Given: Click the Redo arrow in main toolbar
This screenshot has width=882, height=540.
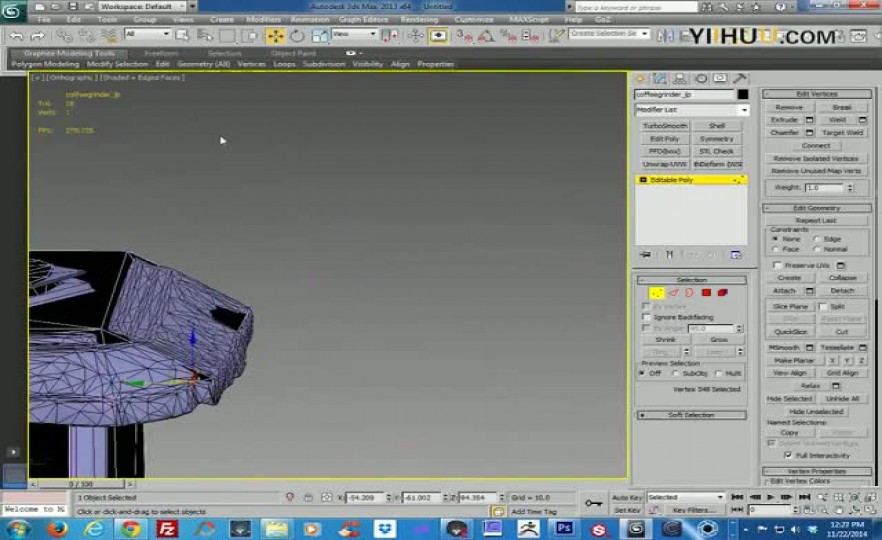Looking at the screenshot, I should pos(38,36).
